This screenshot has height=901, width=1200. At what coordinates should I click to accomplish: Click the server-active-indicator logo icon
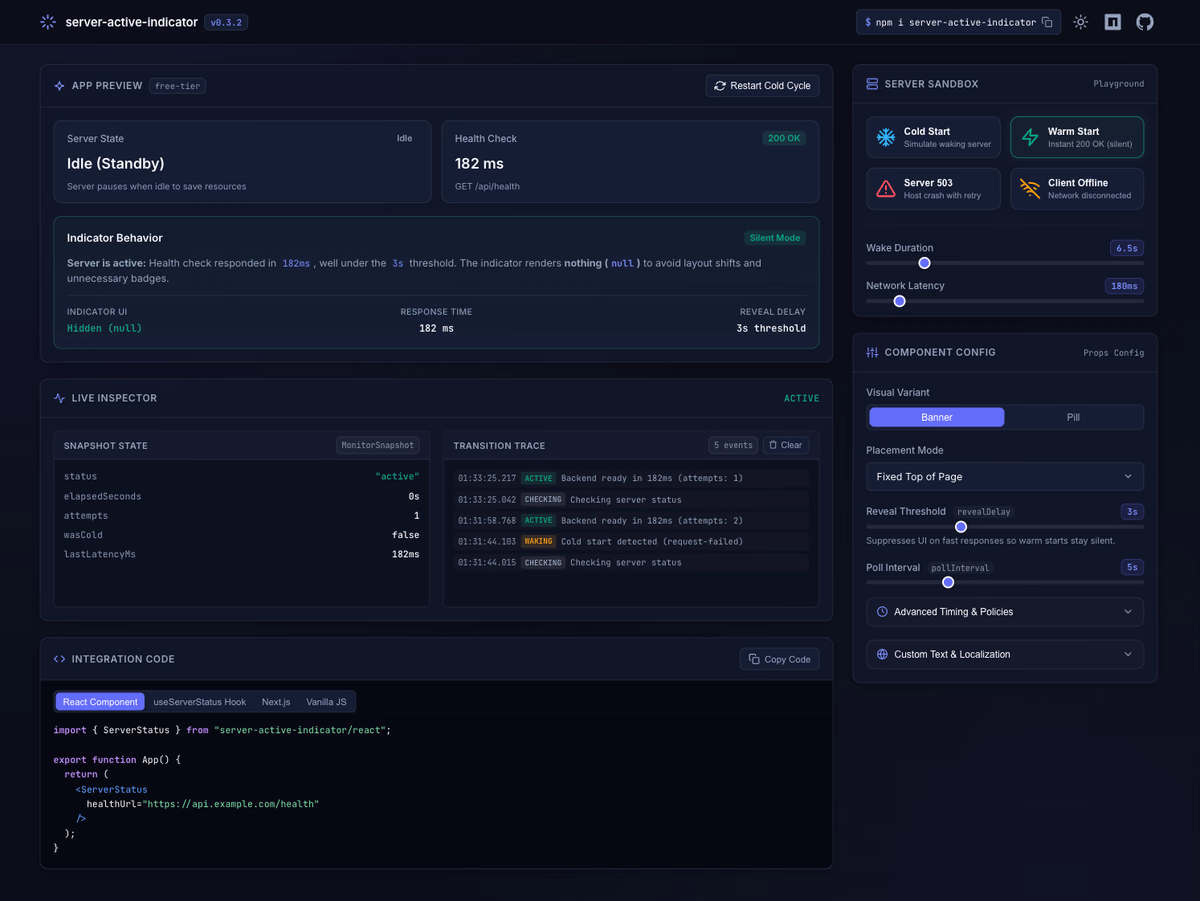point(47,22)
